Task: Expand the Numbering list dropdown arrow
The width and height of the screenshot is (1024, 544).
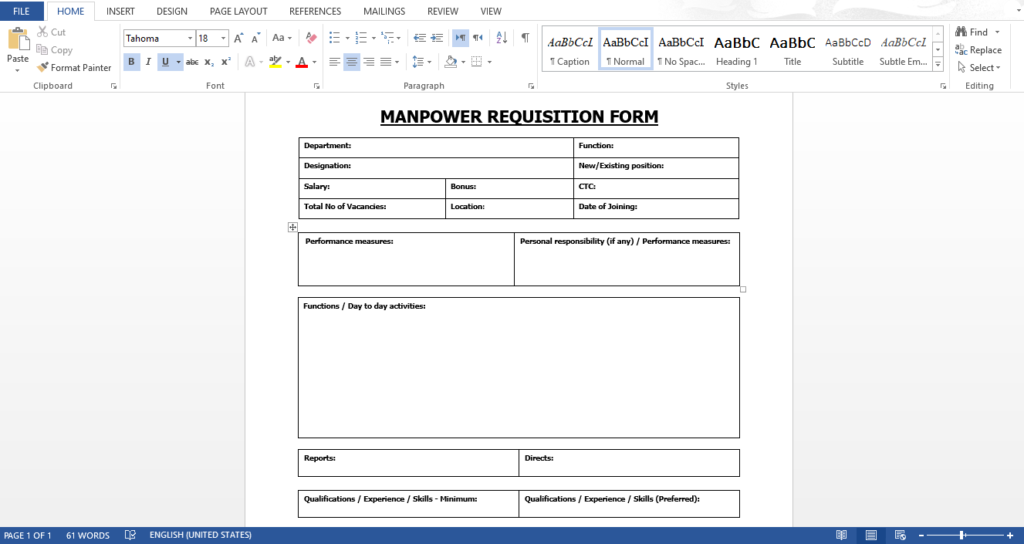Action: [374, 38]
